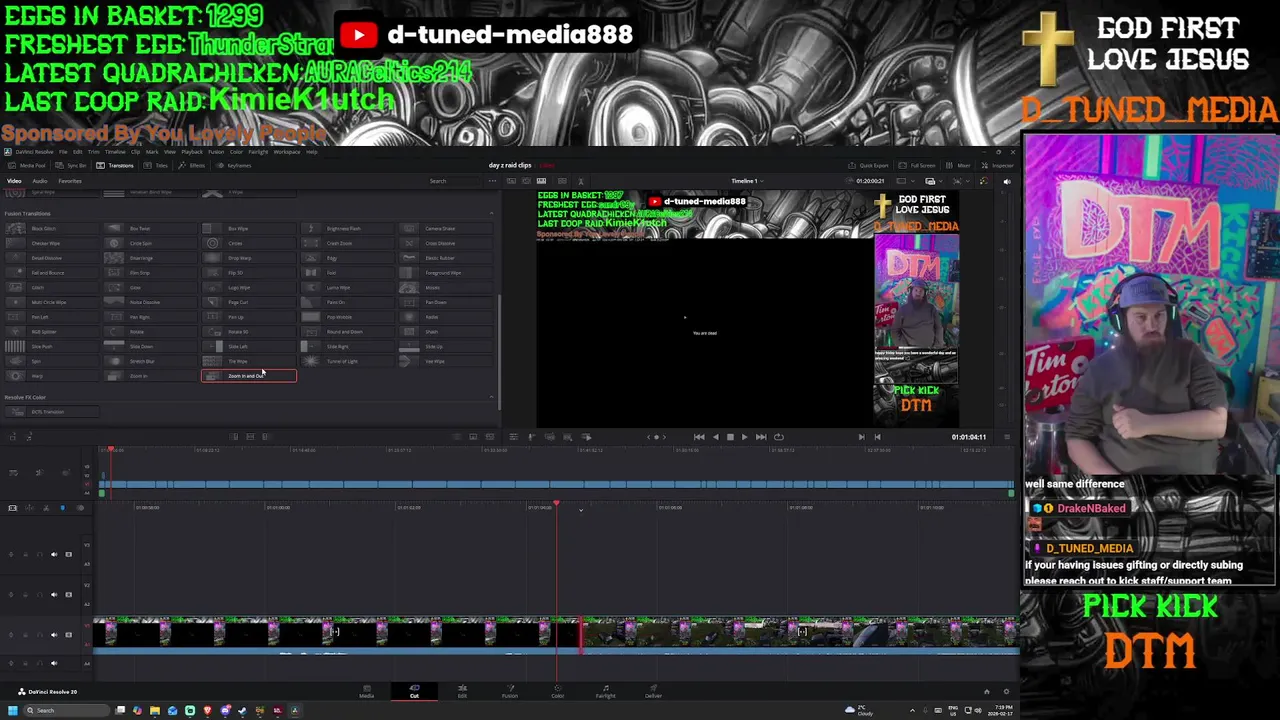Open Project Manager home icon

pos(986,691)
